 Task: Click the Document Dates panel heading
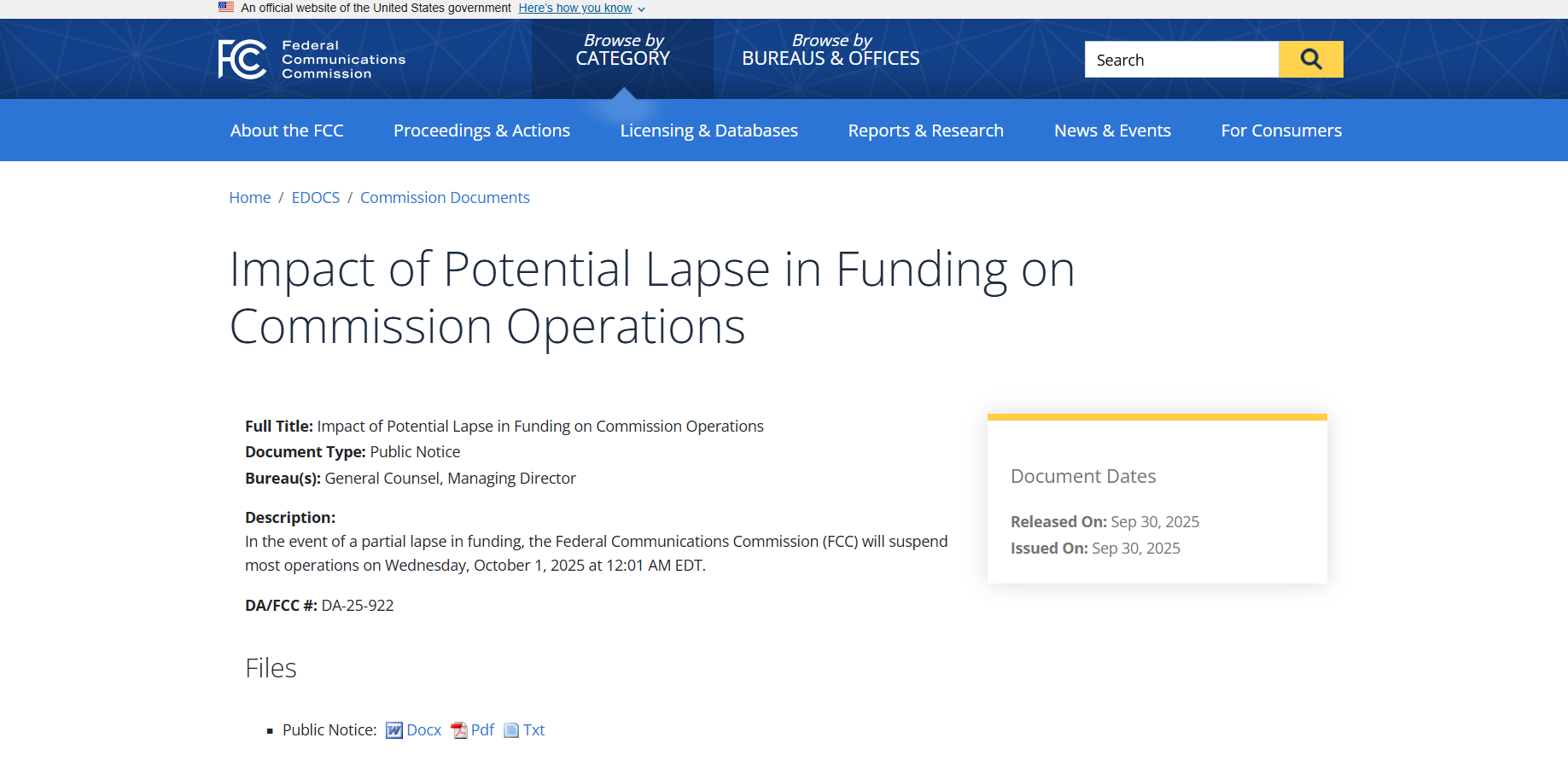click(1083, 476)
